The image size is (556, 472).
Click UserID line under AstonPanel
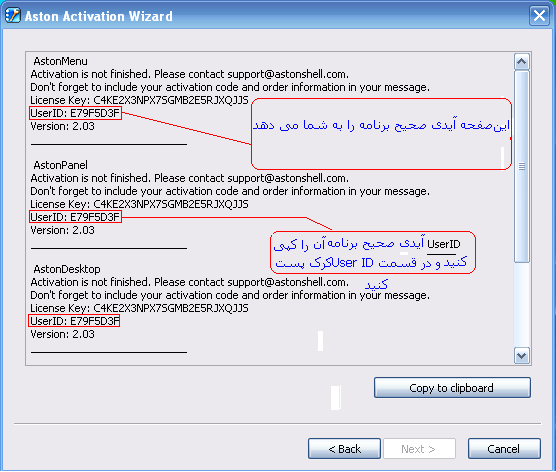pos(75,217)
